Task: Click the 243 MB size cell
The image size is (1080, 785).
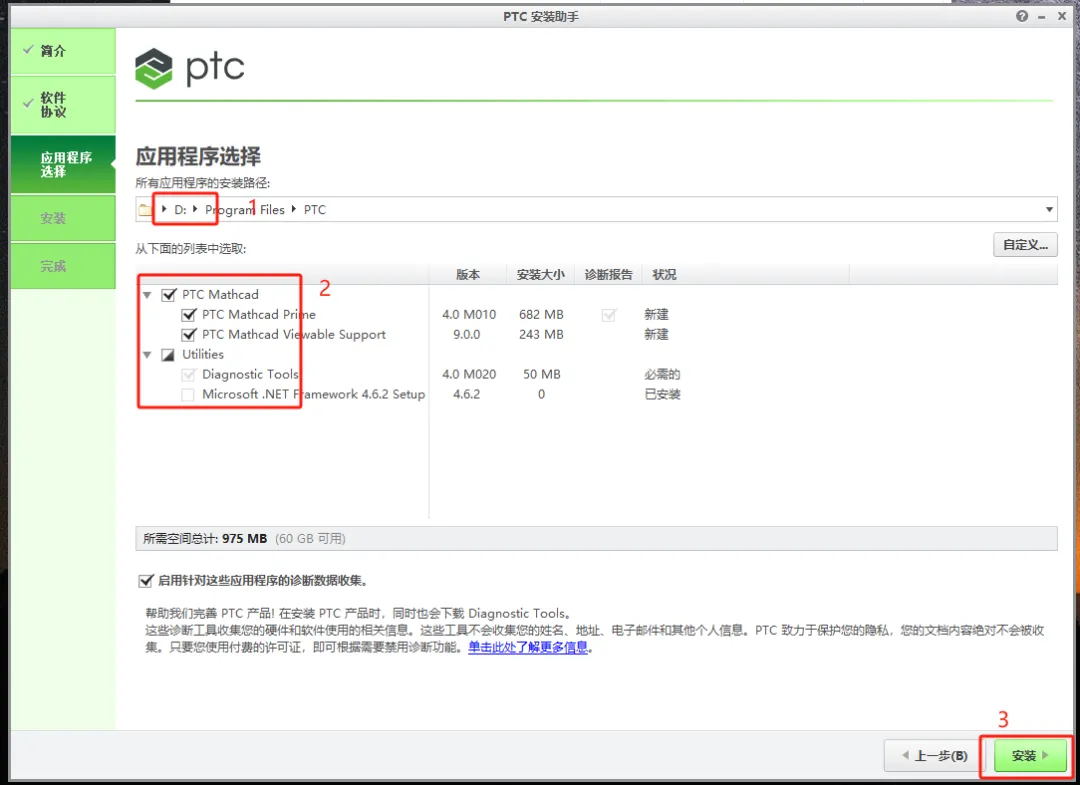Action: (541, 335)
